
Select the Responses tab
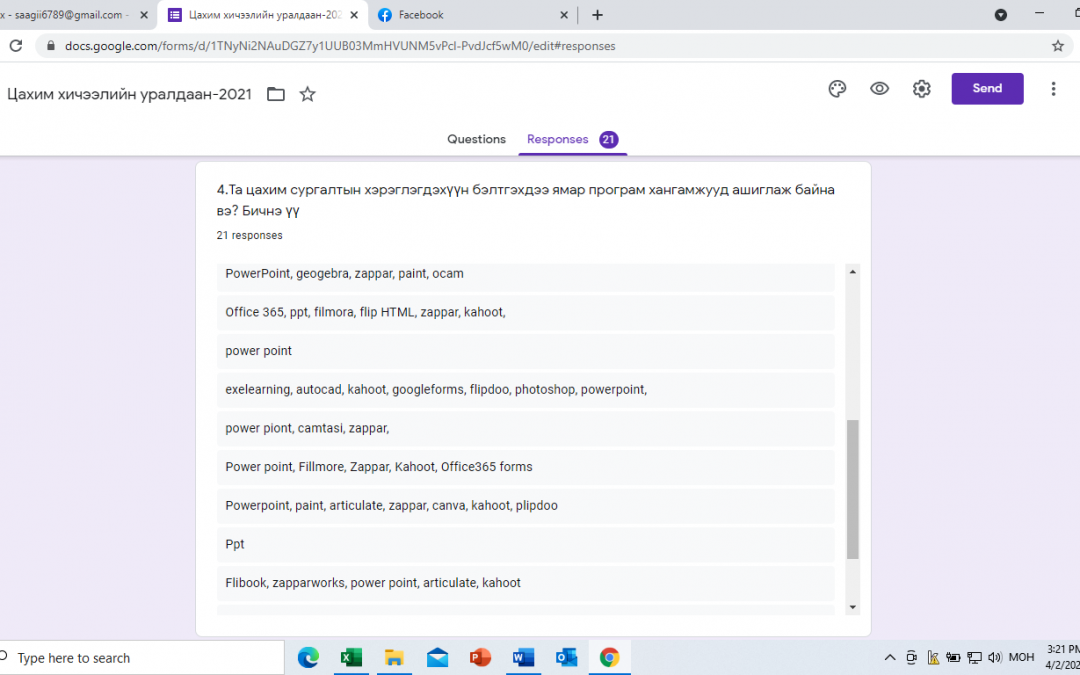[572, 140]
